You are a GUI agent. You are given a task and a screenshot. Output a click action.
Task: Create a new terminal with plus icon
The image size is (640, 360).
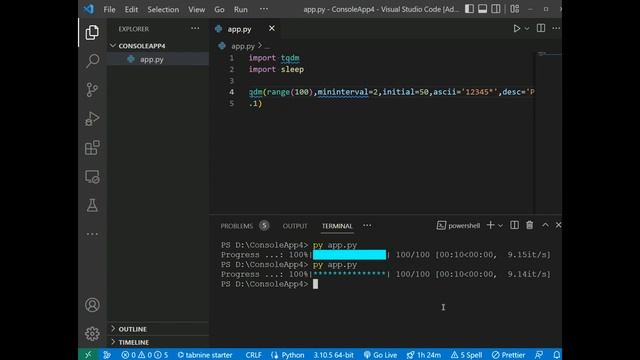click(x=490, y=225)
